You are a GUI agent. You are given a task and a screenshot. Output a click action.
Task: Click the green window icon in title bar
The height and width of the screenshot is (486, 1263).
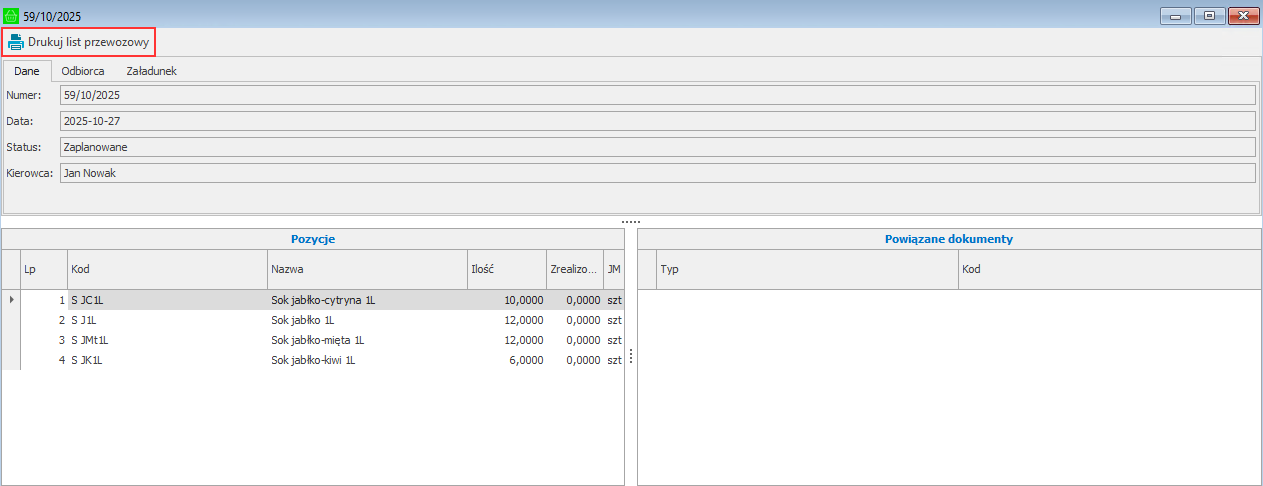[11, 16]
